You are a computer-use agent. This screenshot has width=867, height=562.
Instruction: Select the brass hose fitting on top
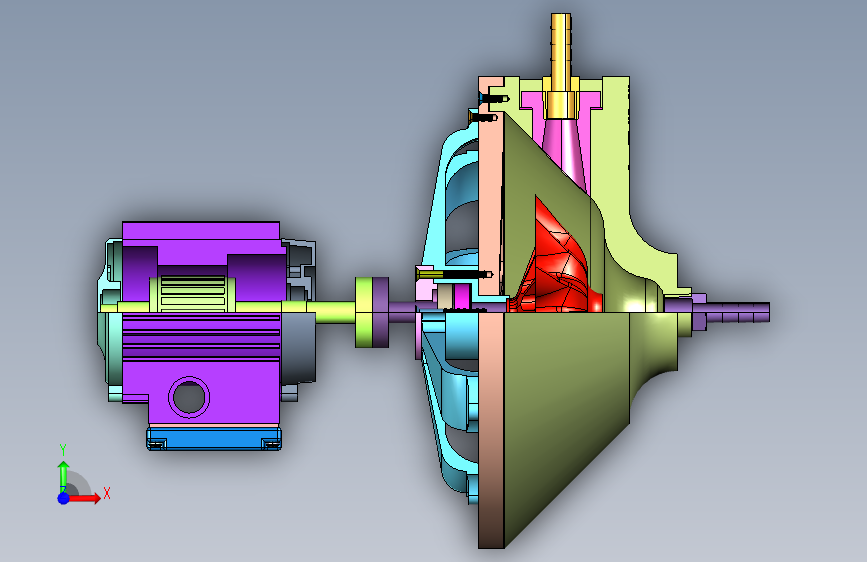click(x=561, y=66)
